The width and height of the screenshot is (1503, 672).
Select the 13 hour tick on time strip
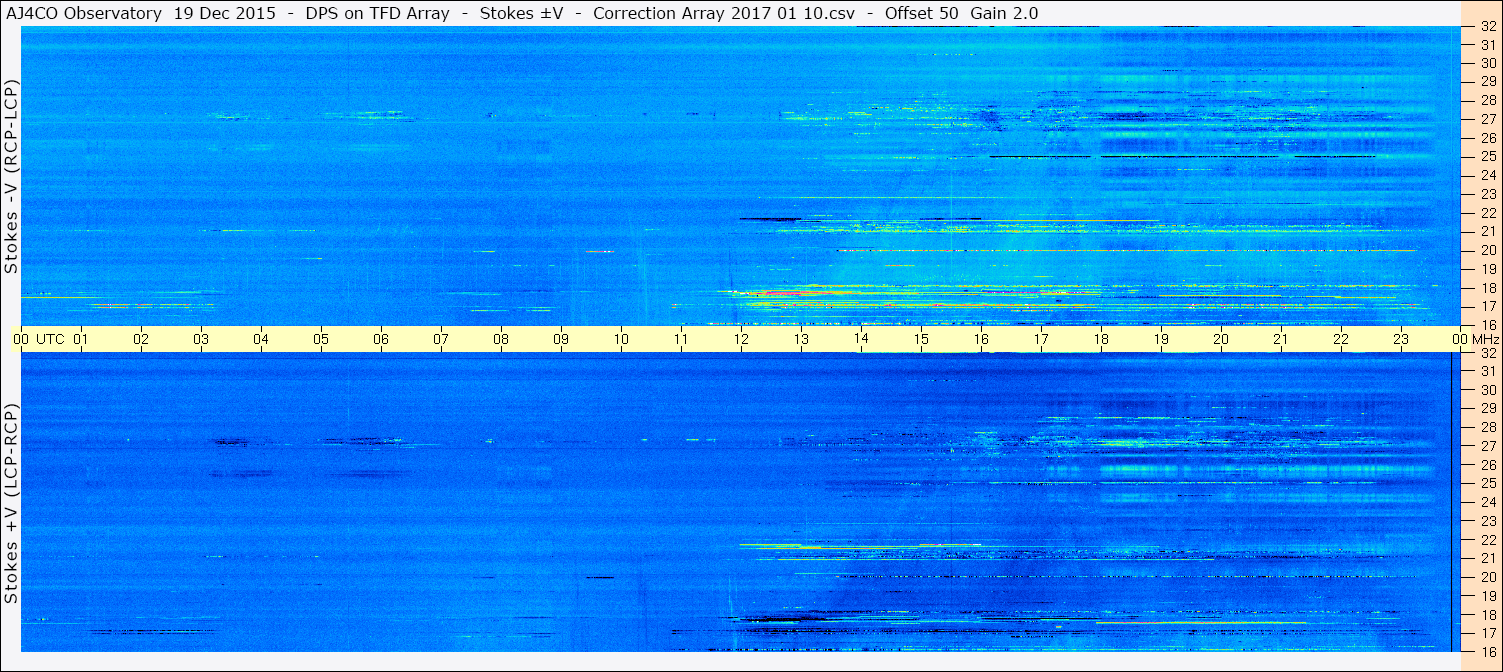[801, 339]
